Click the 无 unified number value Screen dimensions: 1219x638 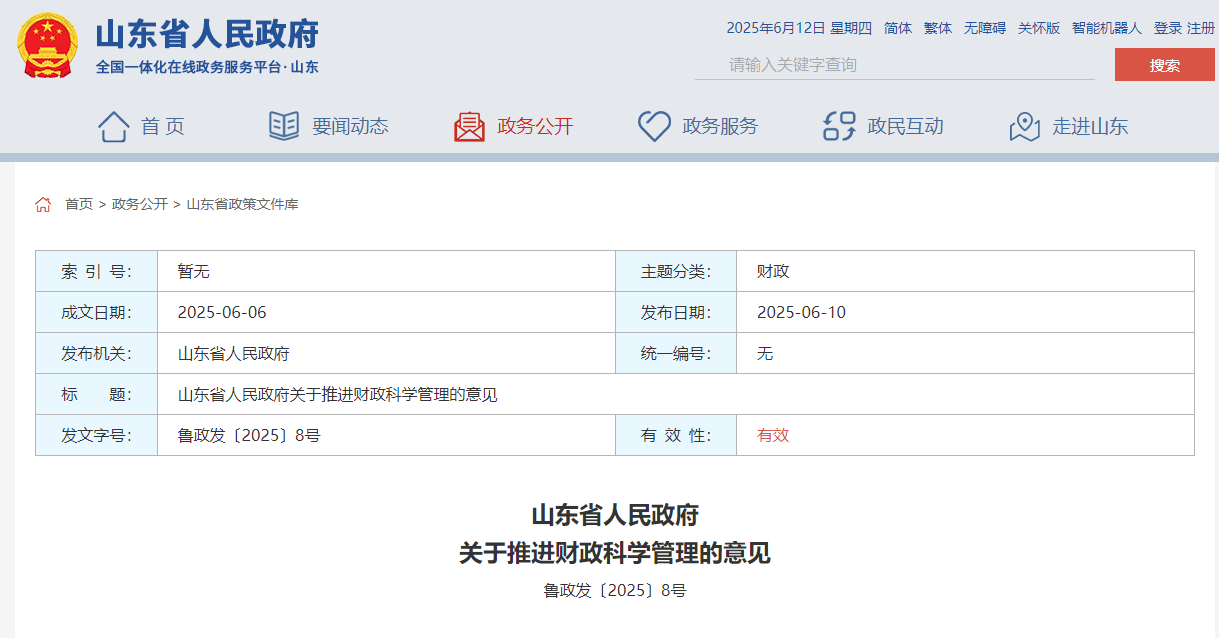[765, 353]
